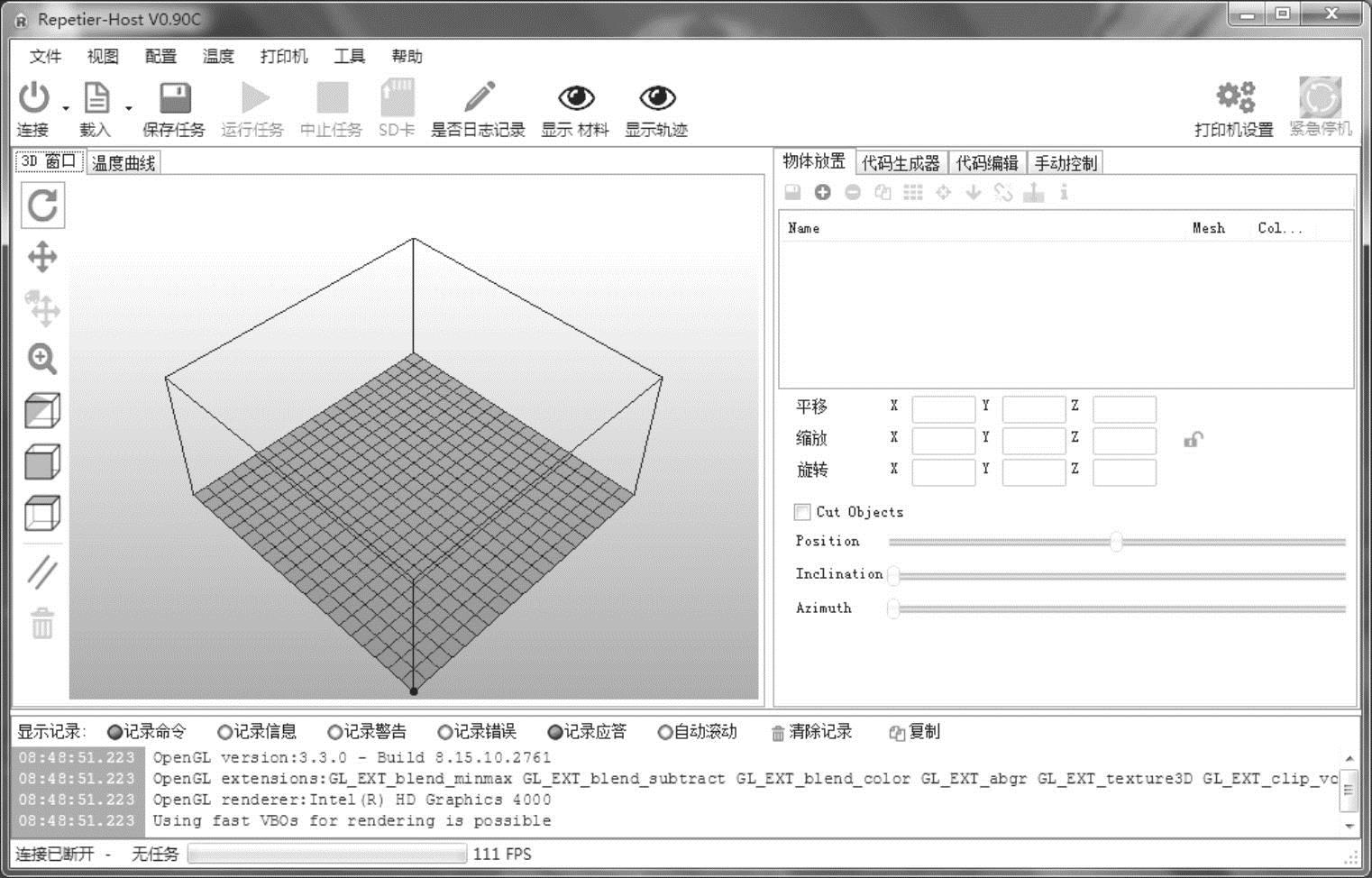Click the trash can delete icon
Viewport: 1372px width, 878px height.
[x=42, y=623]
